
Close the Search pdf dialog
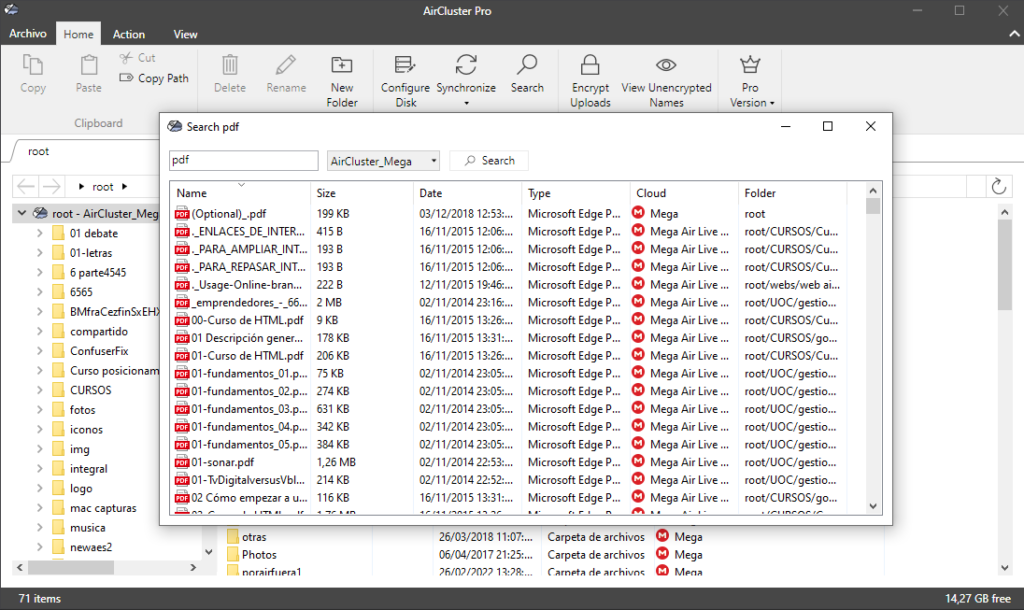(x=871, y=126)
